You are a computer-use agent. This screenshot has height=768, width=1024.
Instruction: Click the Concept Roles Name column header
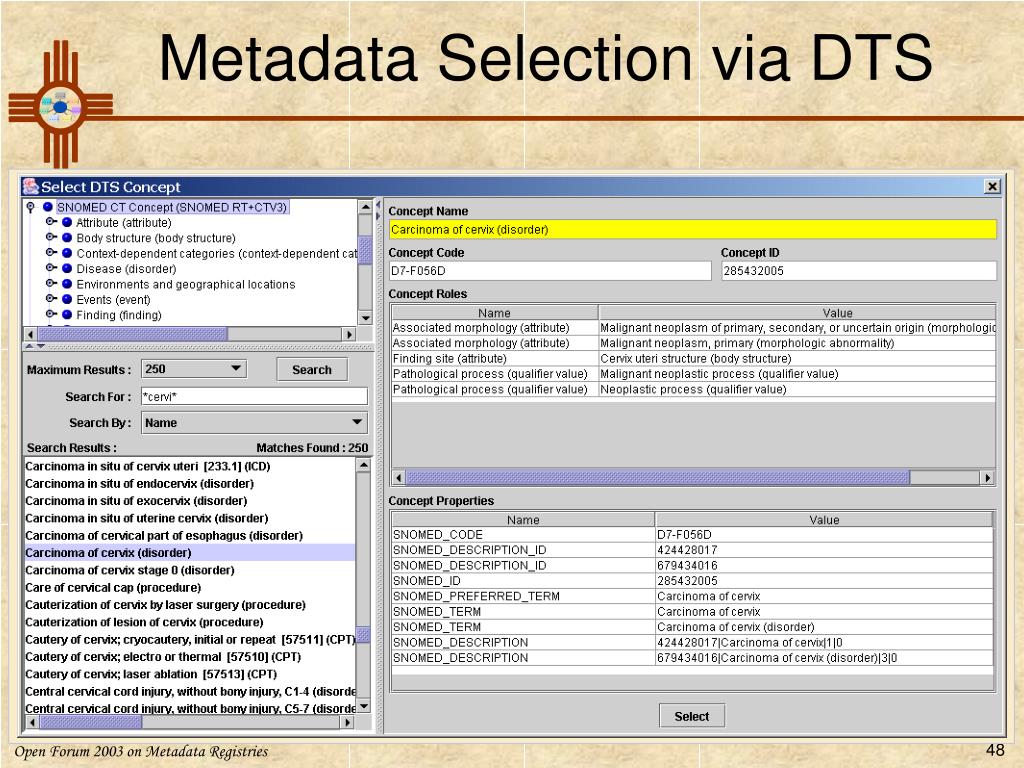(494, 313)
